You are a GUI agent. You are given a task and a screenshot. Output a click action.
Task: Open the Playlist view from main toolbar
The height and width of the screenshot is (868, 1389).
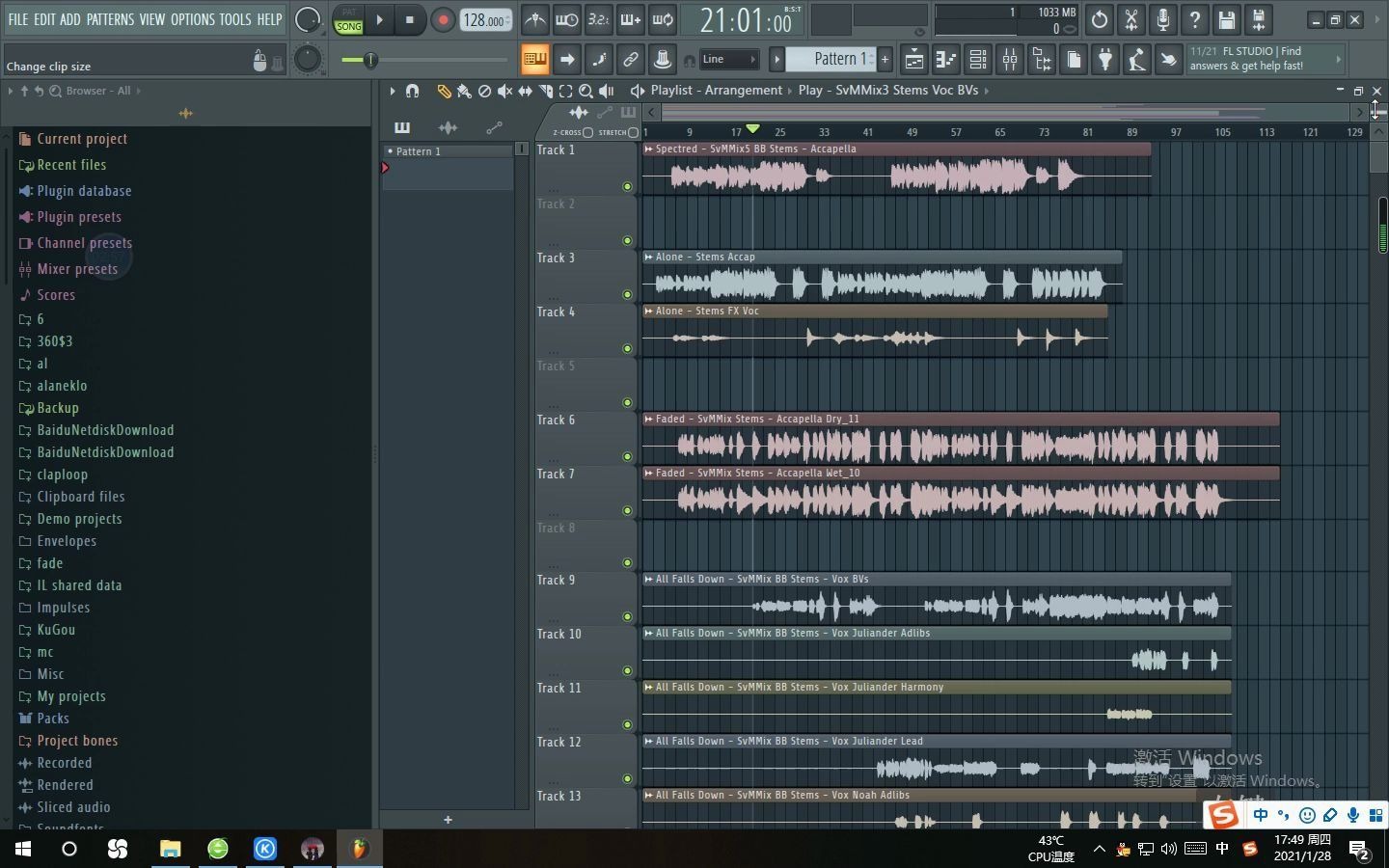[x=913, y=60]
